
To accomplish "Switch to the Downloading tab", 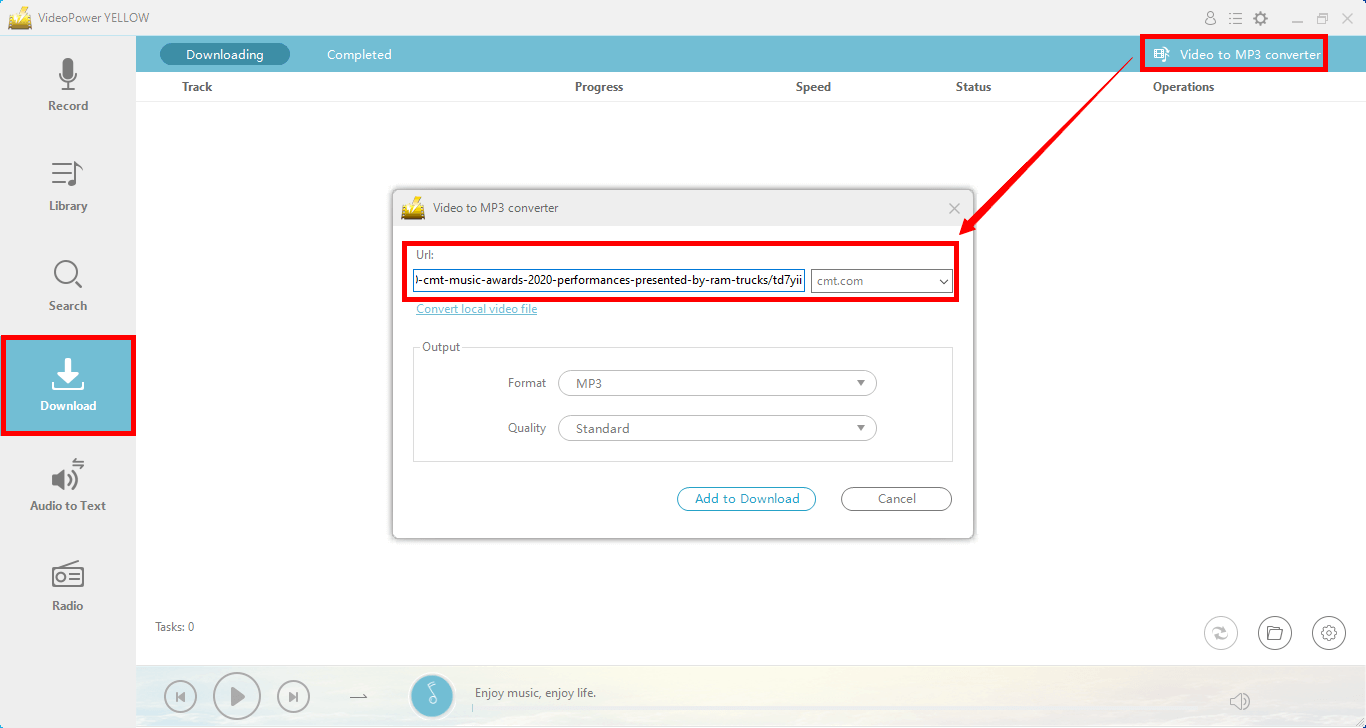I will point(225,54).
